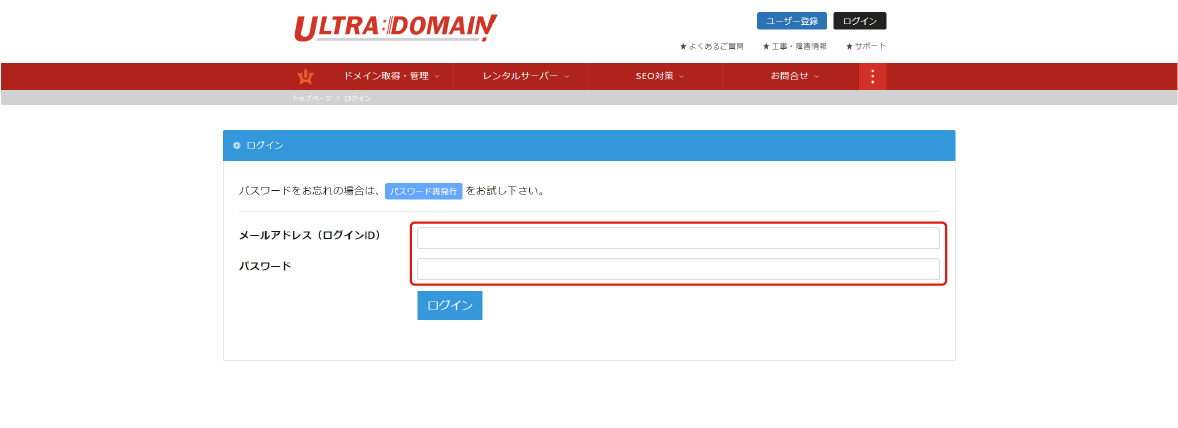Click the Ultra Domain logo
1178x428 pixels.
(x=395, y=28)
